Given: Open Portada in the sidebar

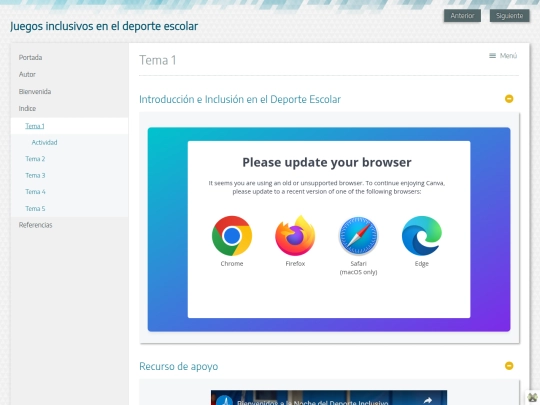Looking at the screenshot, I should point(30,58).
